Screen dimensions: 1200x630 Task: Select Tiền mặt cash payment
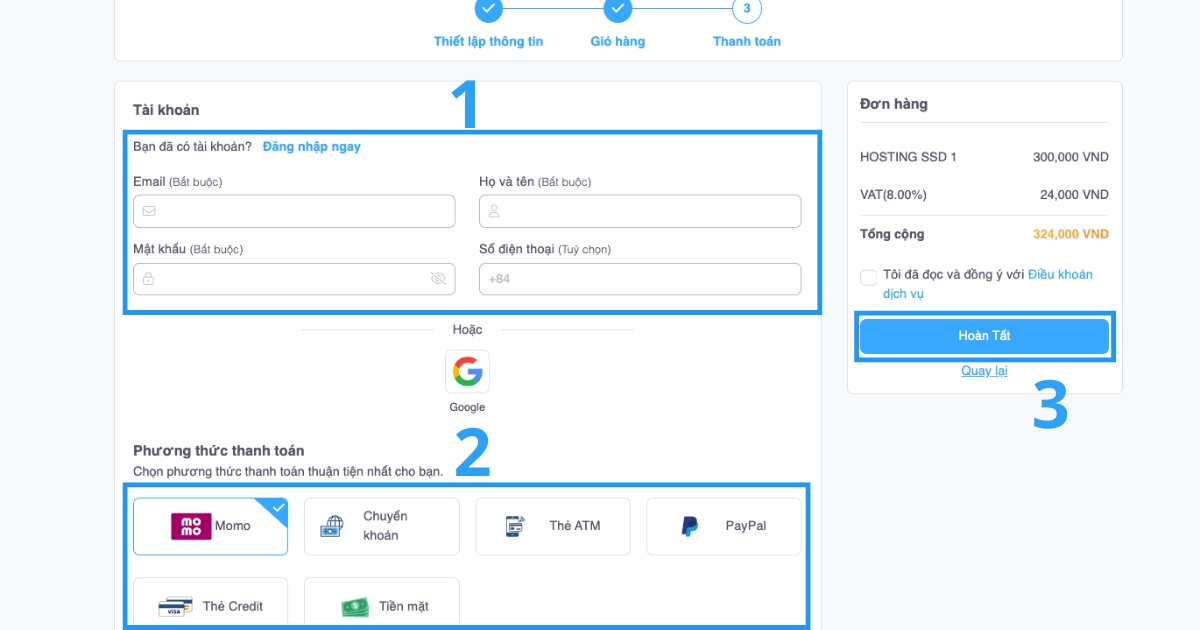click(x=381, y=605)
